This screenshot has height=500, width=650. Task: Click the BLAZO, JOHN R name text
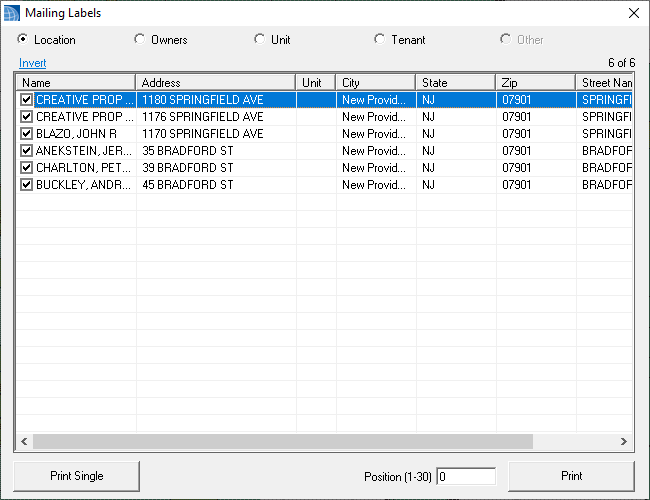click(76, 133)
